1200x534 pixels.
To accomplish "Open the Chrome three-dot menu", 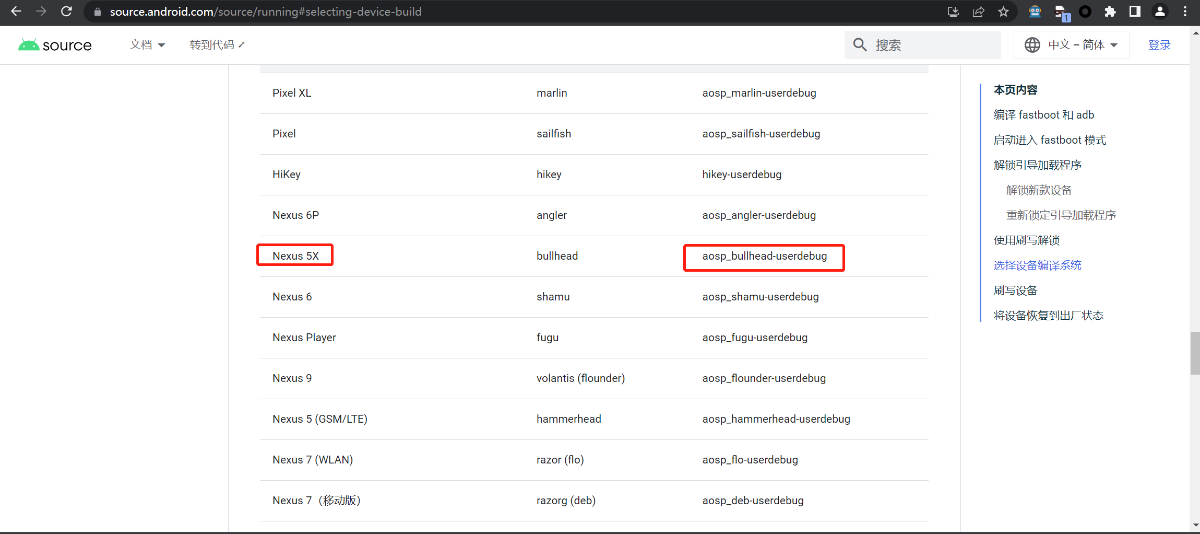I will 1185,12.
